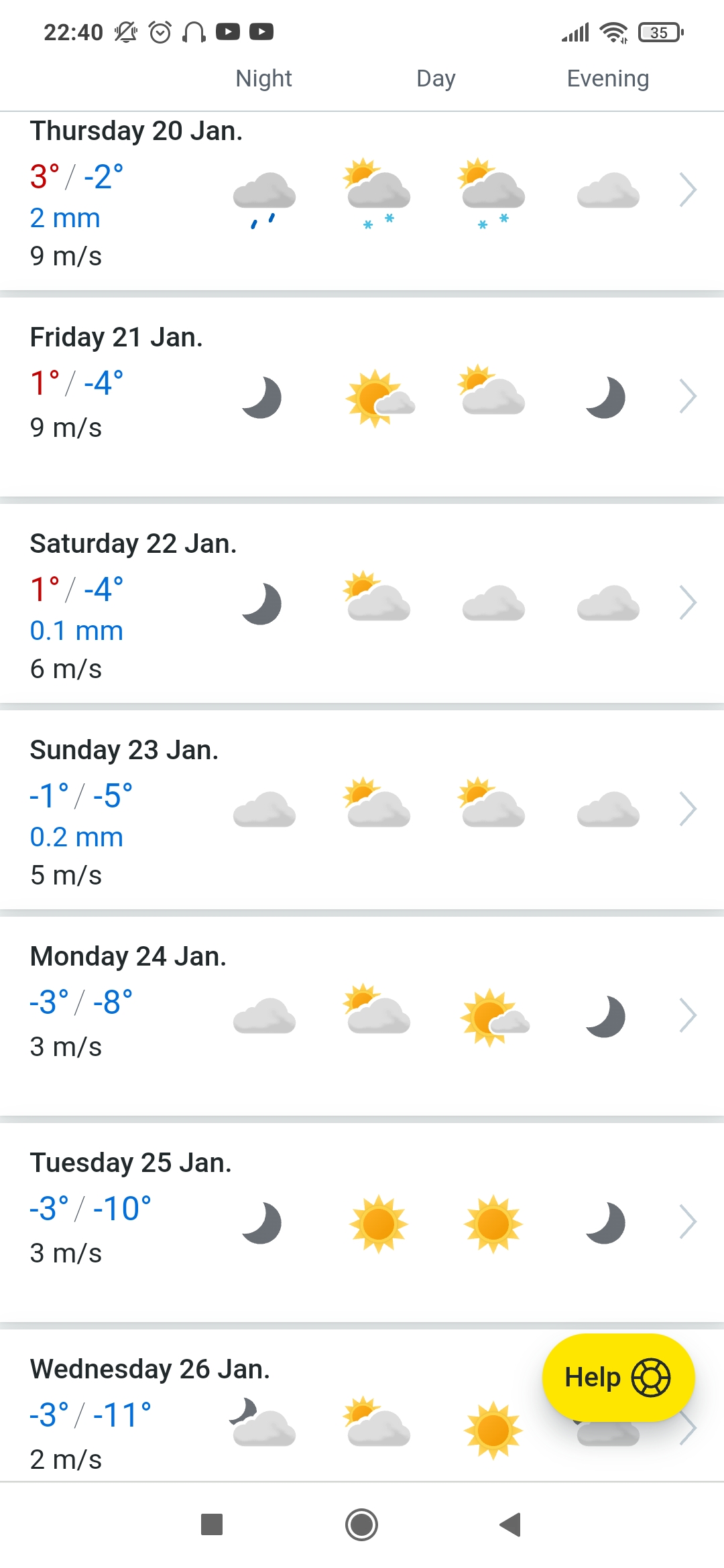Tap Tuesday's morning clear sun icon

[x=378, y=1224]
